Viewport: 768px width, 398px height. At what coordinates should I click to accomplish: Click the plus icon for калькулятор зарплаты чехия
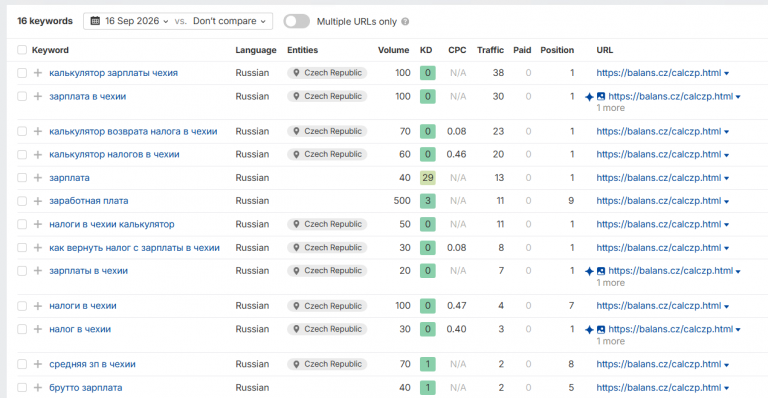point(38,73)
